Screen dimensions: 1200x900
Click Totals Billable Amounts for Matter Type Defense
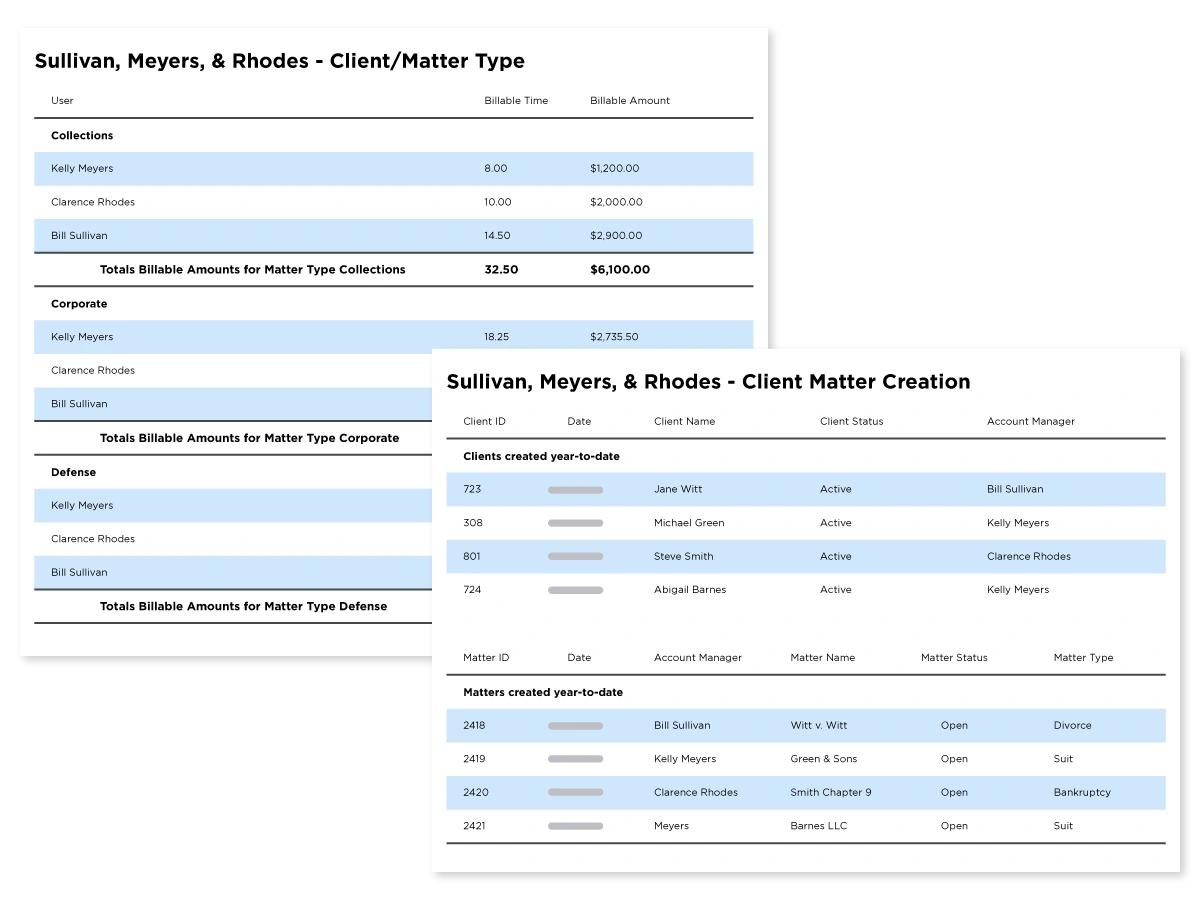(x=243, y=606)
